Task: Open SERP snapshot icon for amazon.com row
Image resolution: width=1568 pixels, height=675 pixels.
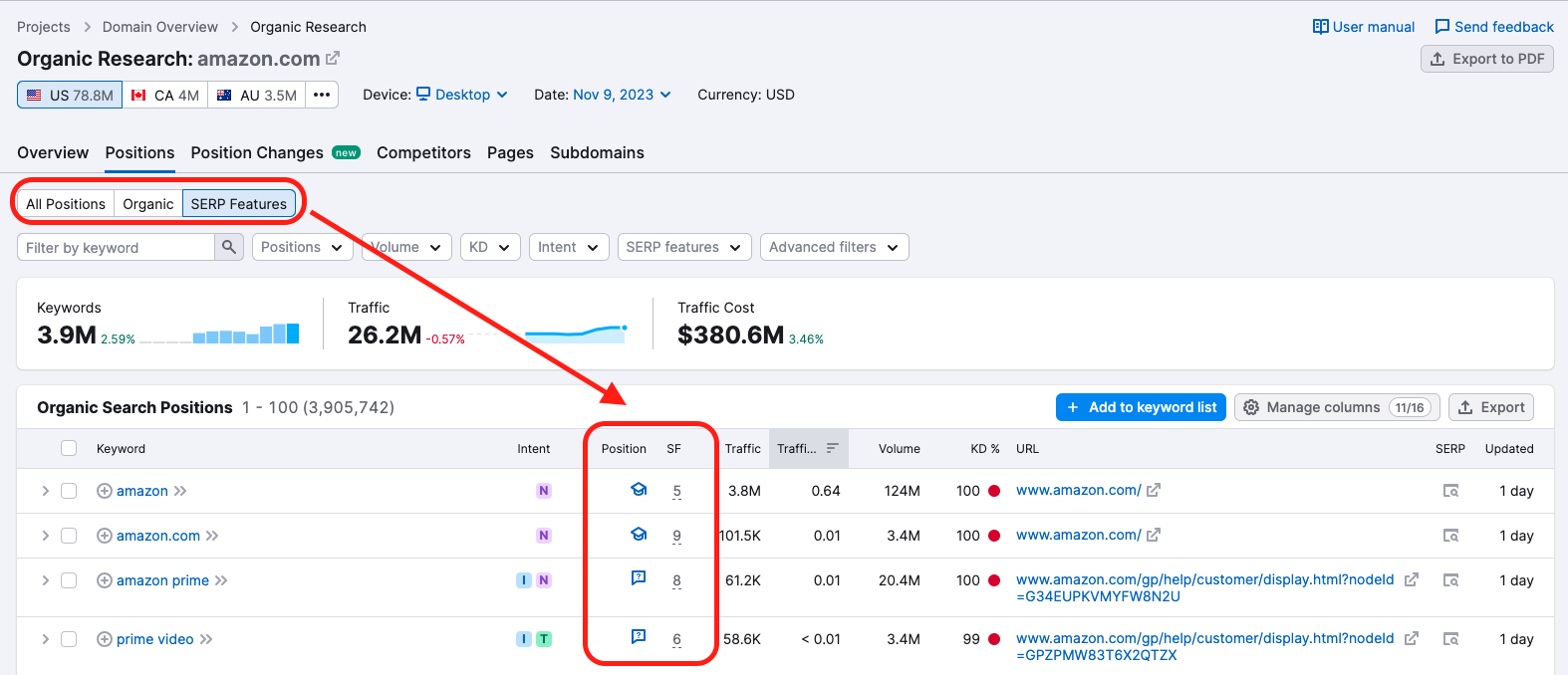Action: (x=1451, y=536)
